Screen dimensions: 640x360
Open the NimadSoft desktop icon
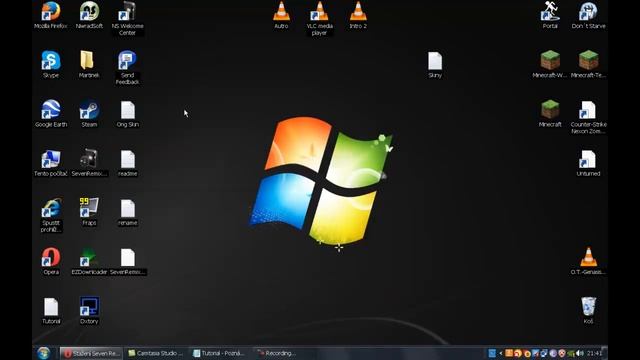(x=89, y=15)
